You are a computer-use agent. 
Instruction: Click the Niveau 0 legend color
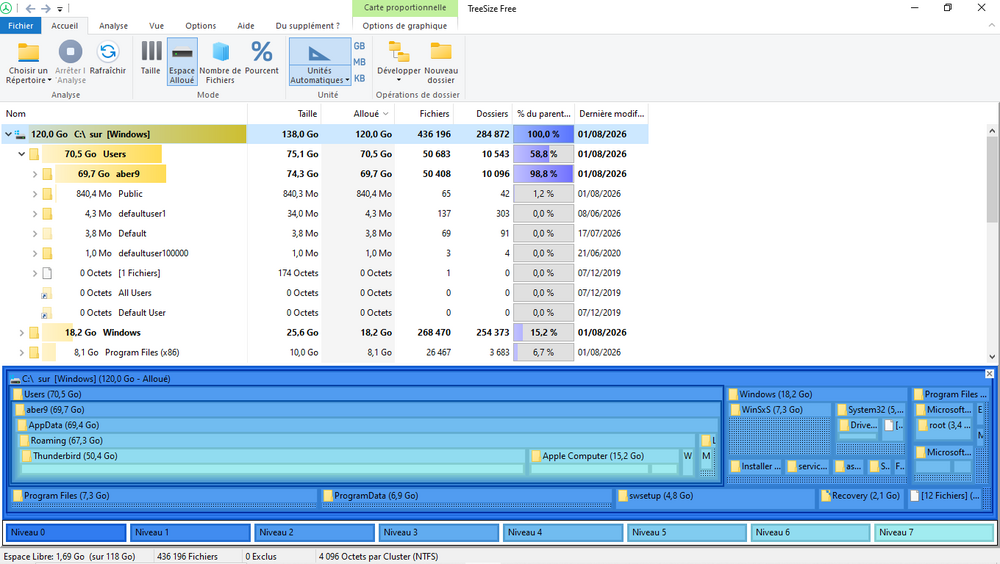tap(66, 532)
